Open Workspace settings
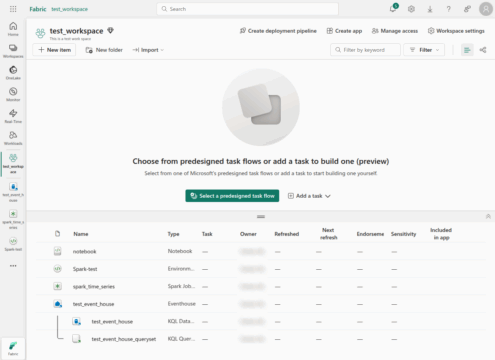 [x=456, y=31]
